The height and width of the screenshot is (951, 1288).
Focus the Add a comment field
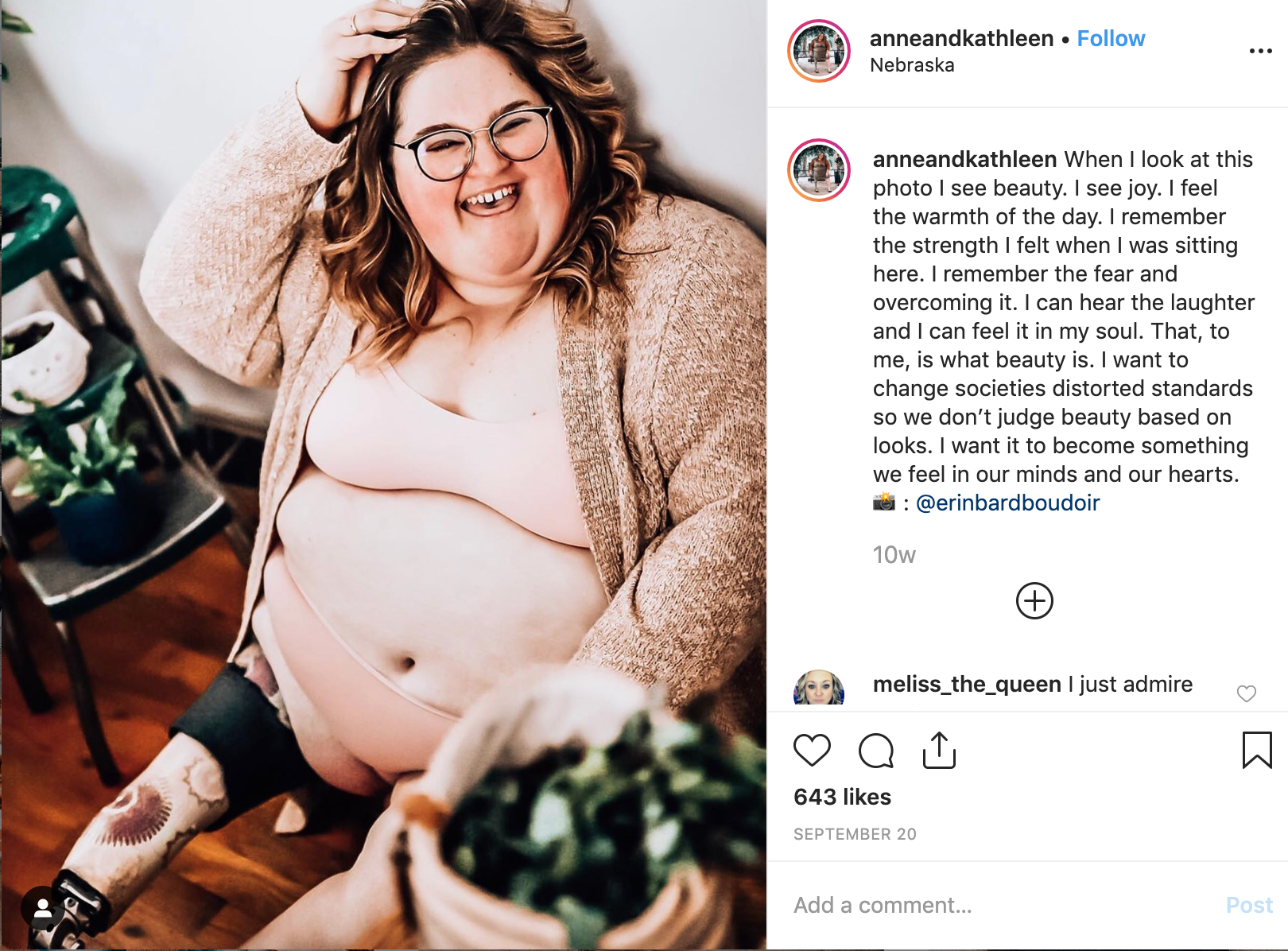pyautogui.click(x=1002, y=905)
